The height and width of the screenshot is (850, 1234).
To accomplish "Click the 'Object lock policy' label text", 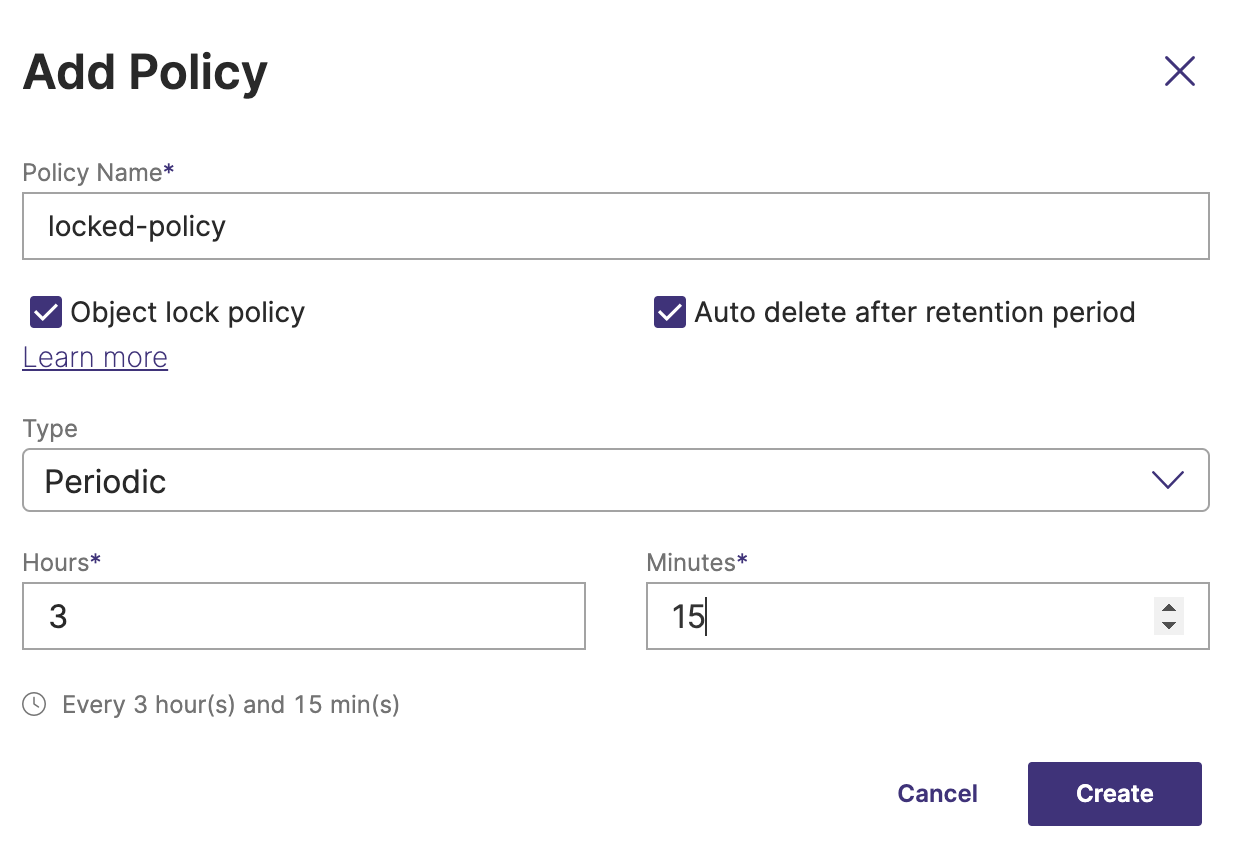I will tap(187, 313).
